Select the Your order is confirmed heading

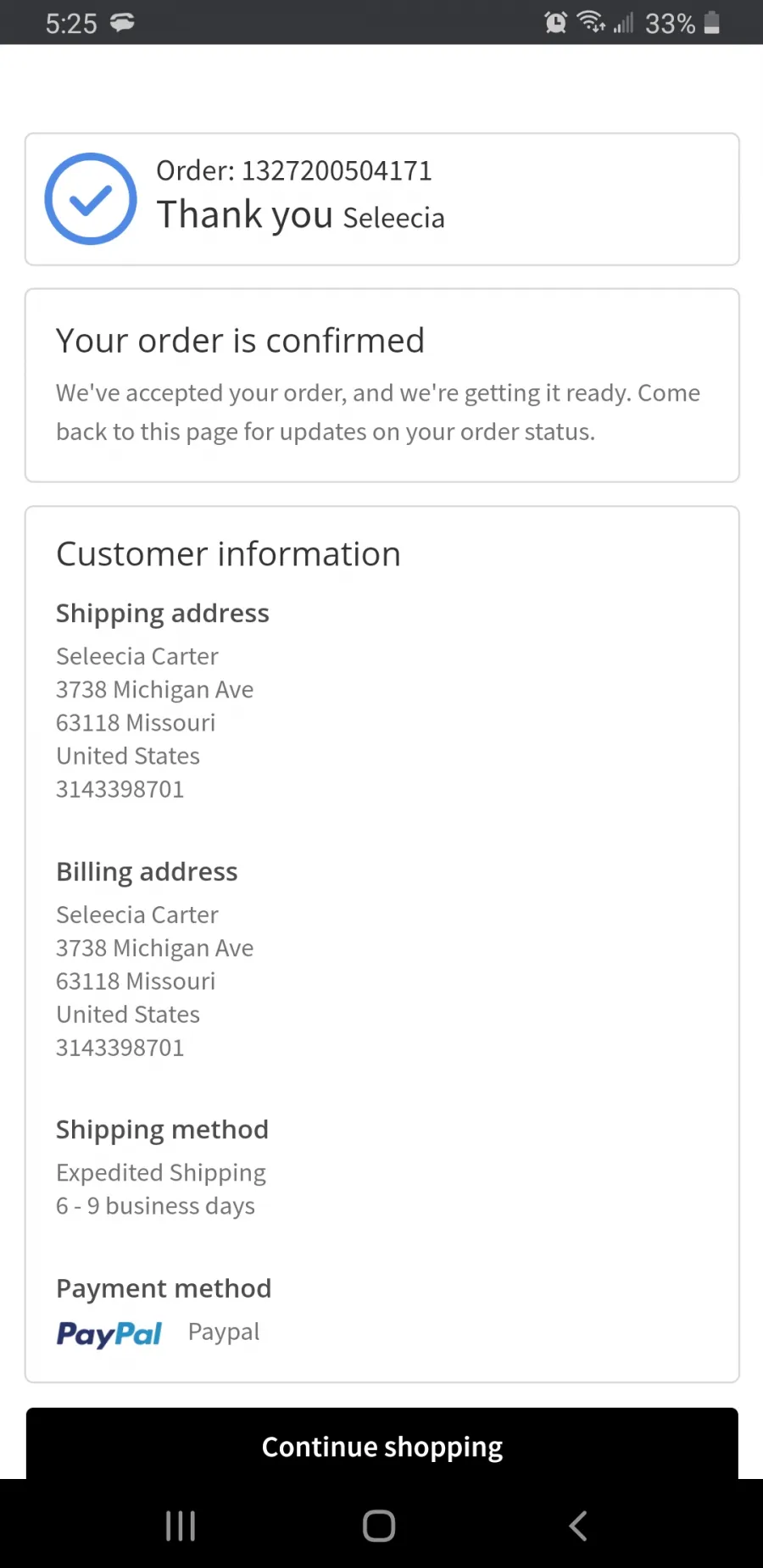[240, 341]
